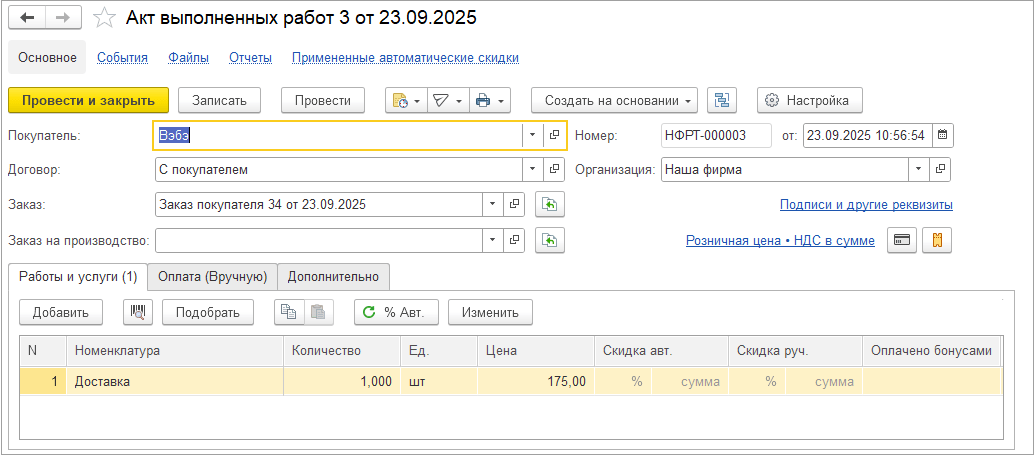Viewport: 1034px width, 455px height.
Task: Open the Организация Наша фирма record card
Action: point(940,169)
